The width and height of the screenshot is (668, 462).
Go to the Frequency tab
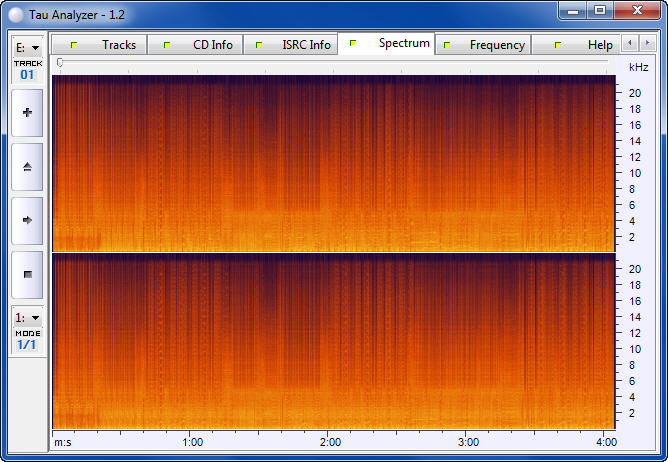[483, 45]
